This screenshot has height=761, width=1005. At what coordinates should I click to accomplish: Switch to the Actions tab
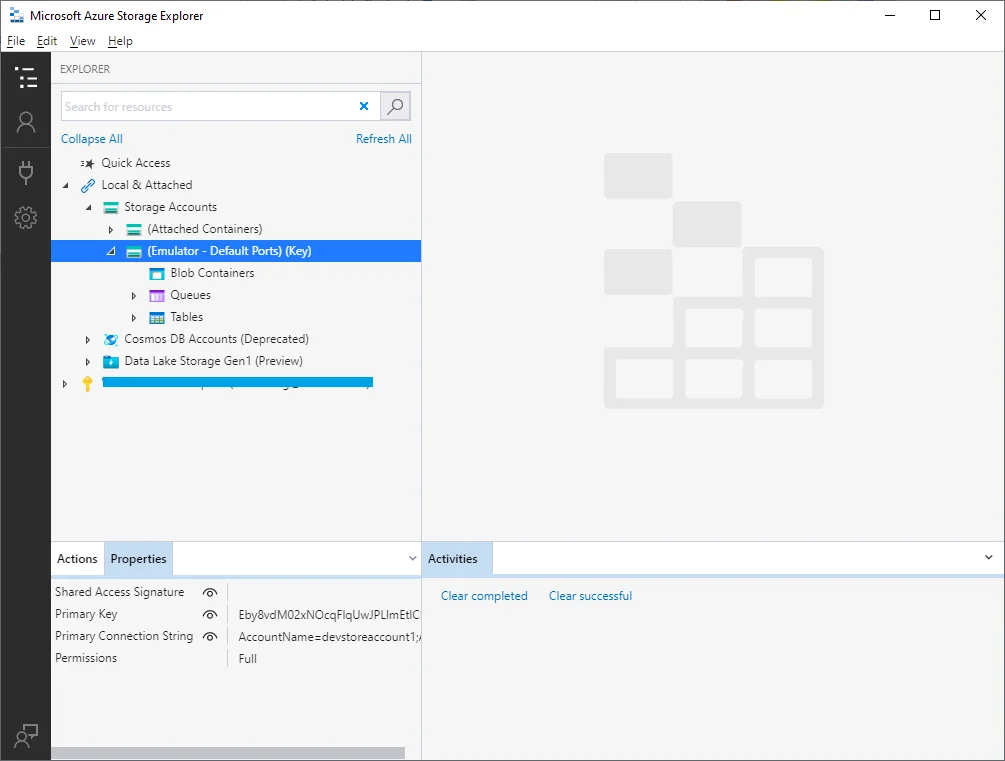[77, 559]
